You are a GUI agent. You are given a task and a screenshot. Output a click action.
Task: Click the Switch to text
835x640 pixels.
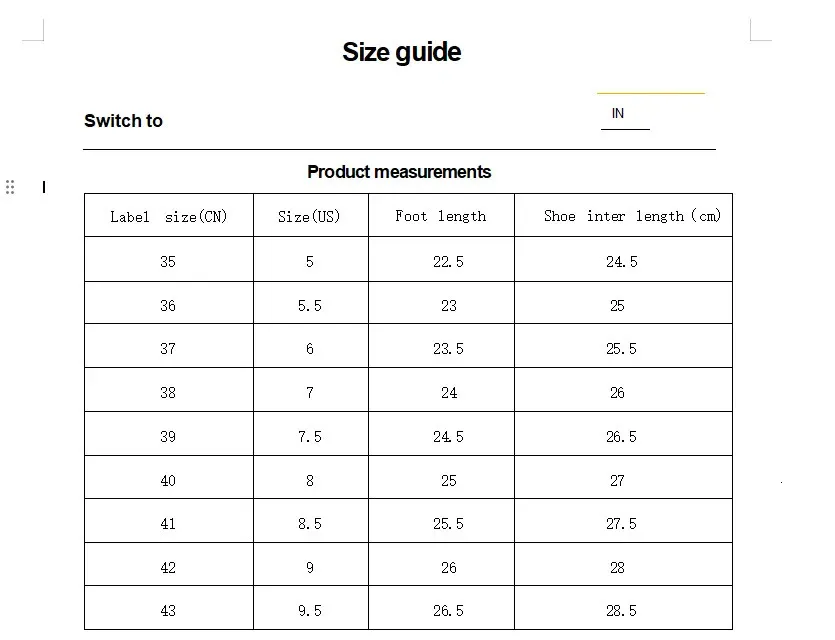[x=123, y=121]
